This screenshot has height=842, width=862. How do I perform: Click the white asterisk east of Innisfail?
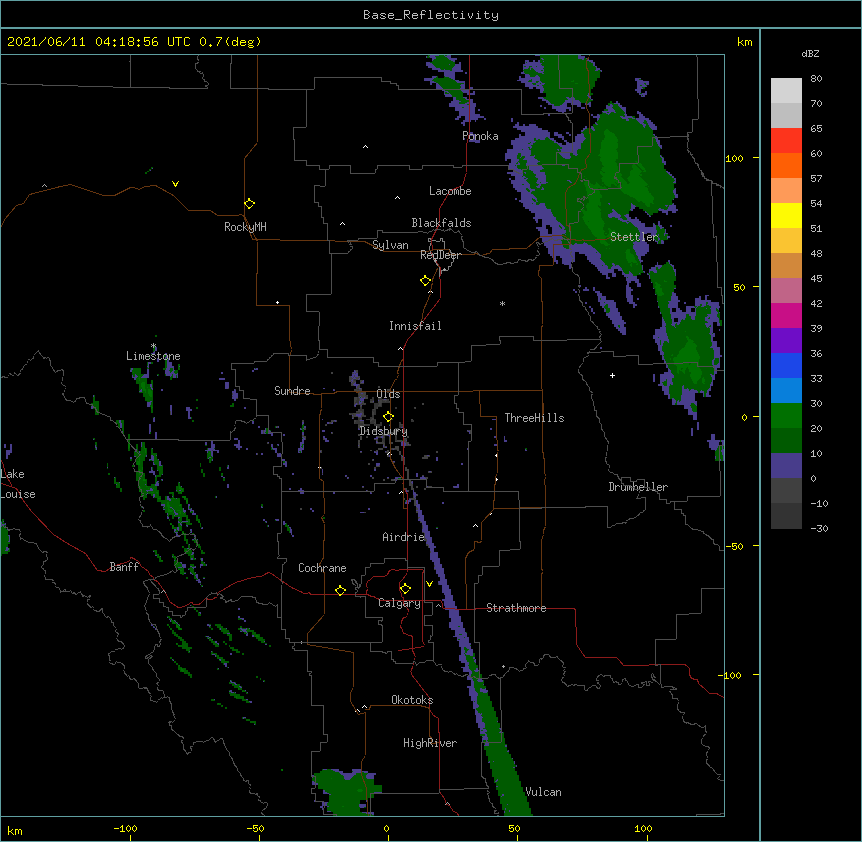click(502, 303)
